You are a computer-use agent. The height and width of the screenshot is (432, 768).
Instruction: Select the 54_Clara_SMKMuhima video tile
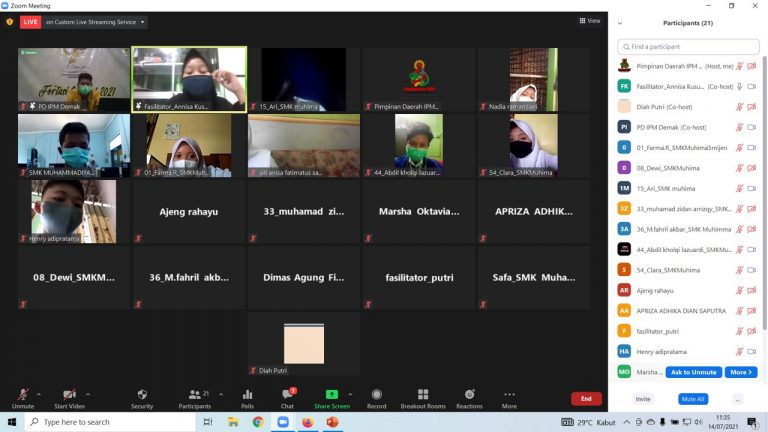coord(533,145)
